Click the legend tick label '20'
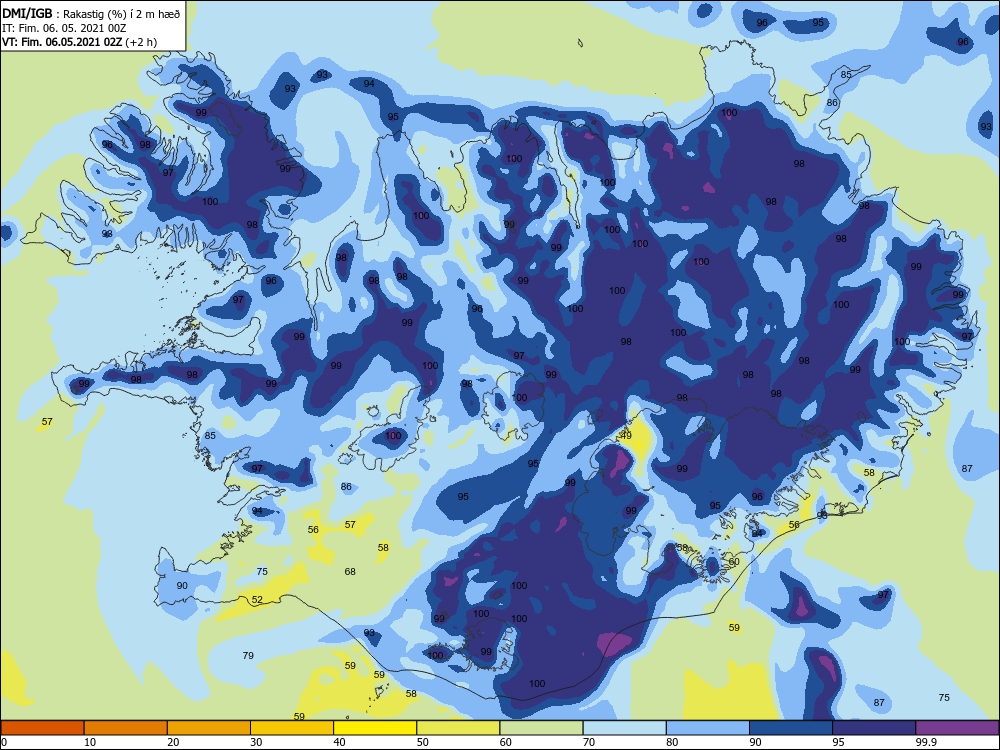The width and height of the screenshot is (1000, 750). coord(173,742)
